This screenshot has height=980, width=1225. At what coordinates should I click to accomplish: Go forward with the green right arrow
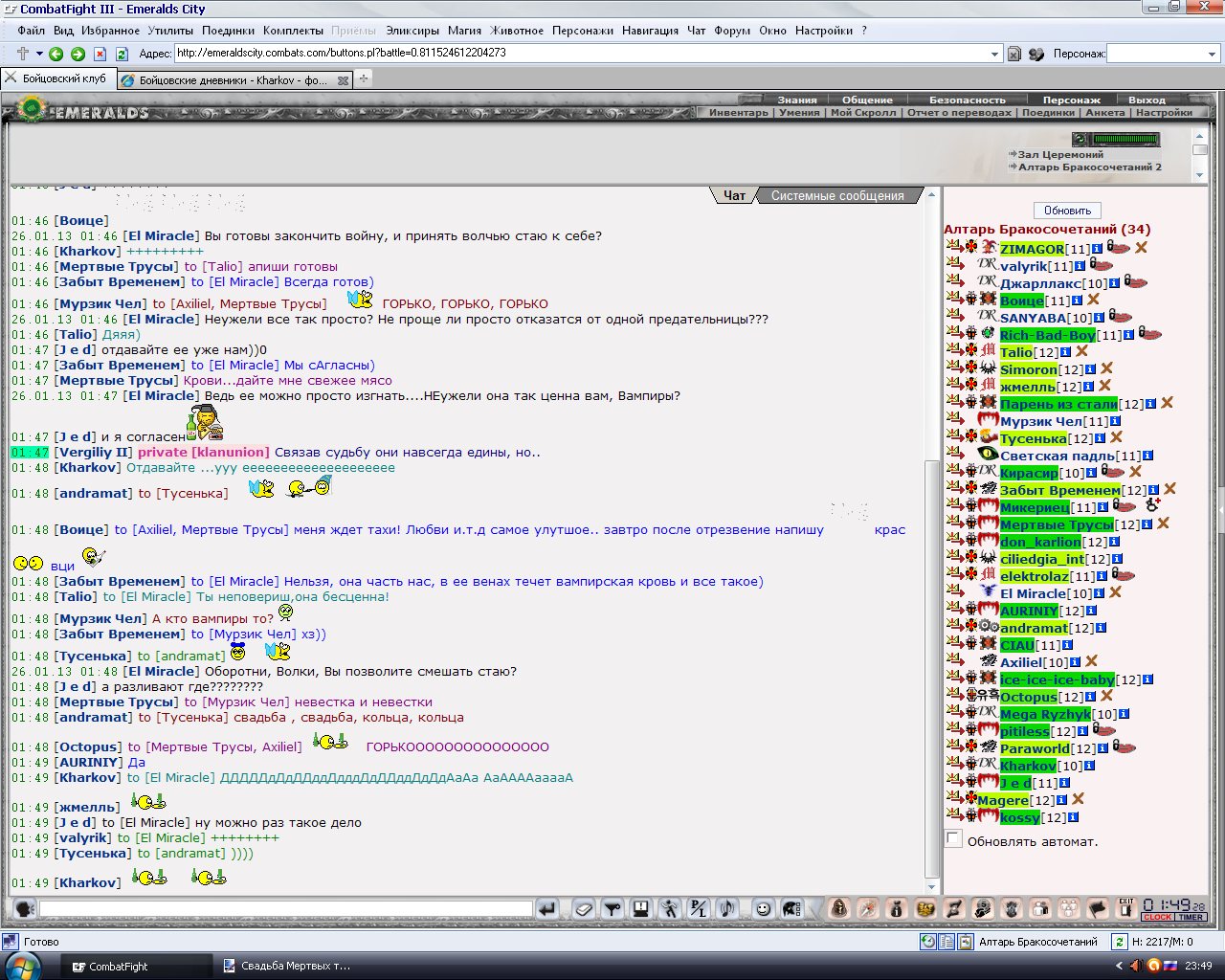point(78,54)
